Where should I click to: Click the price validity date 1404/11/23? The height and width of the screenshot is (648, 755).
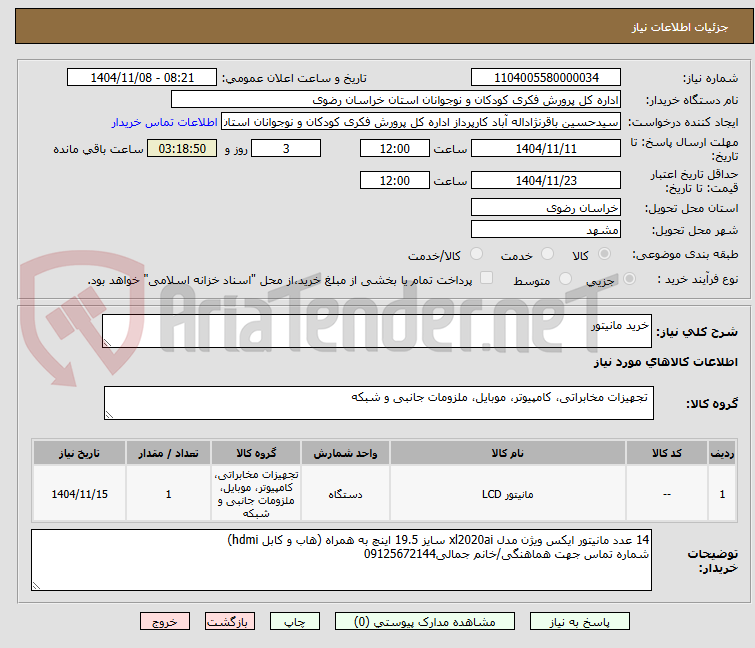tap(546, 180)
